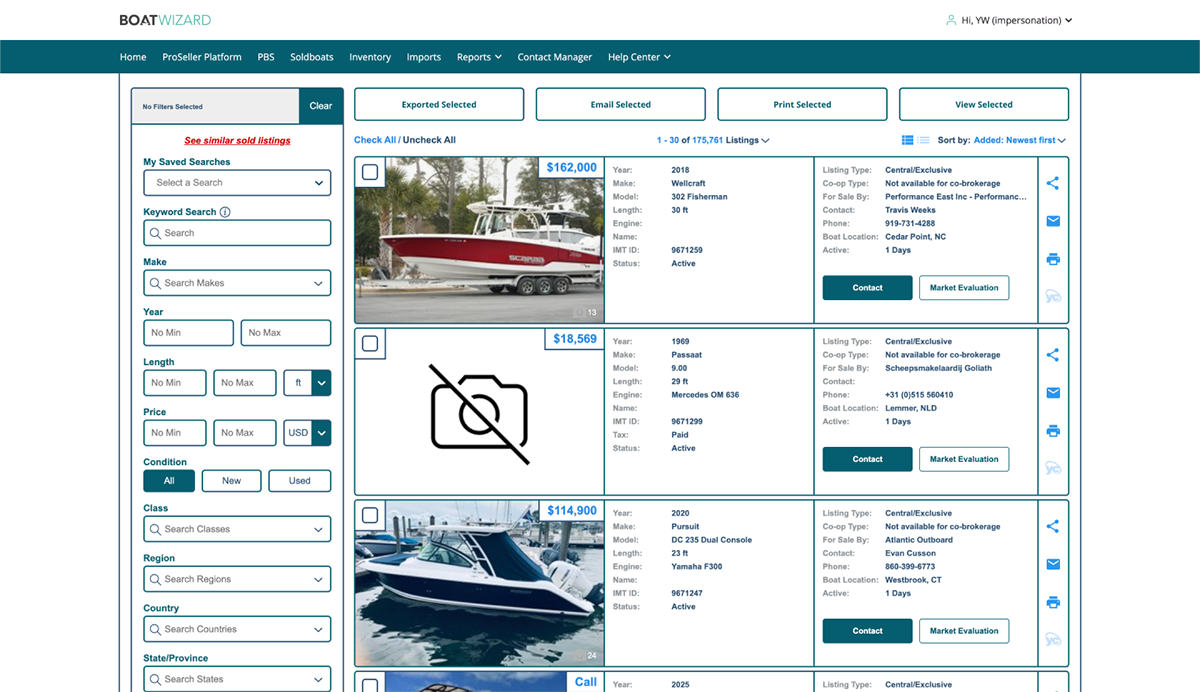Open the Pursuit boat photo thumbnail

click(479, 583)
